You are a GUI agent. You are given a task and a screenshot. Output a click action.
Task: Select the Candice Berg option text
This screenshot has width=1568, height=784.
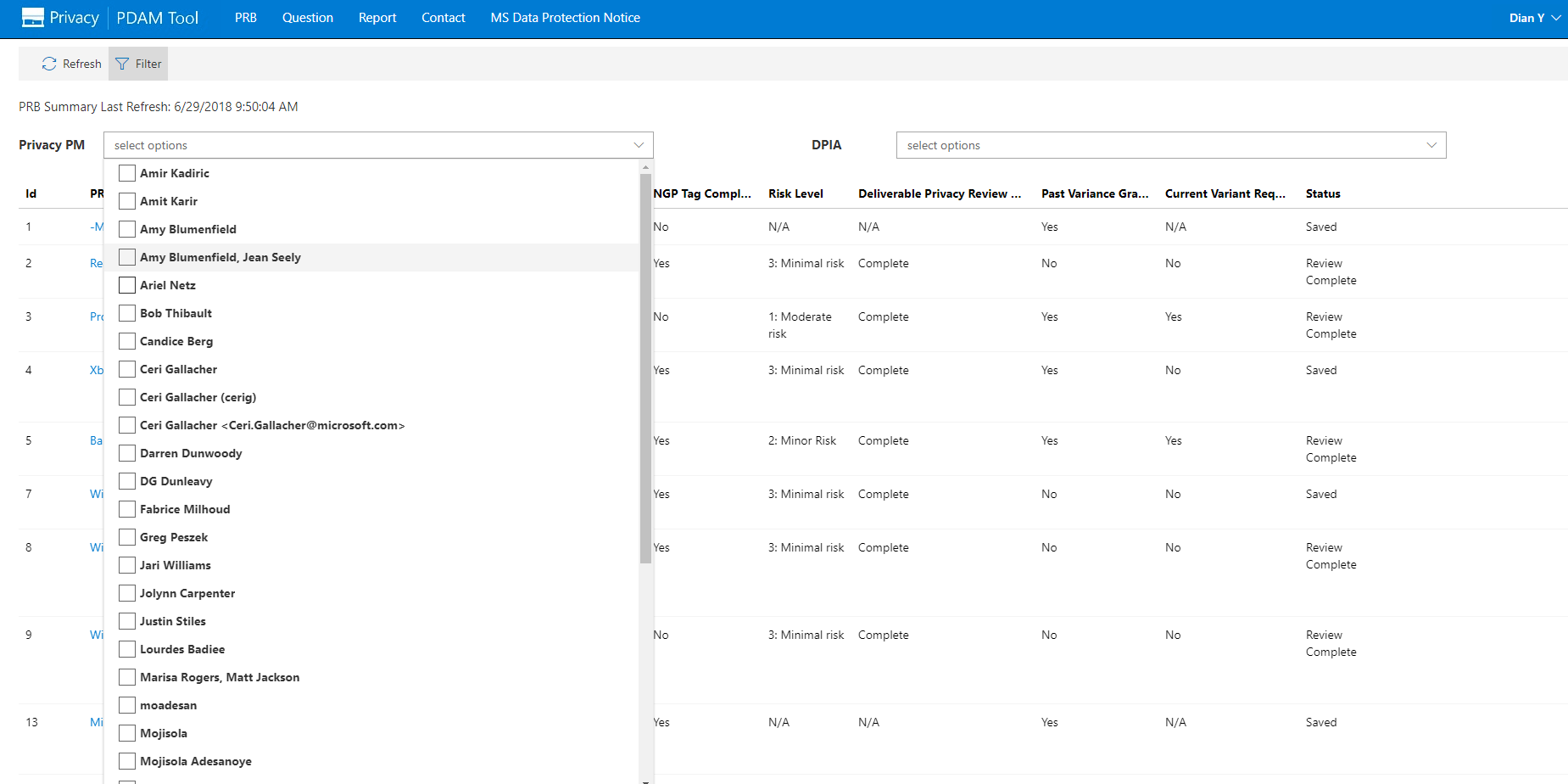click(x=176, y=341)
